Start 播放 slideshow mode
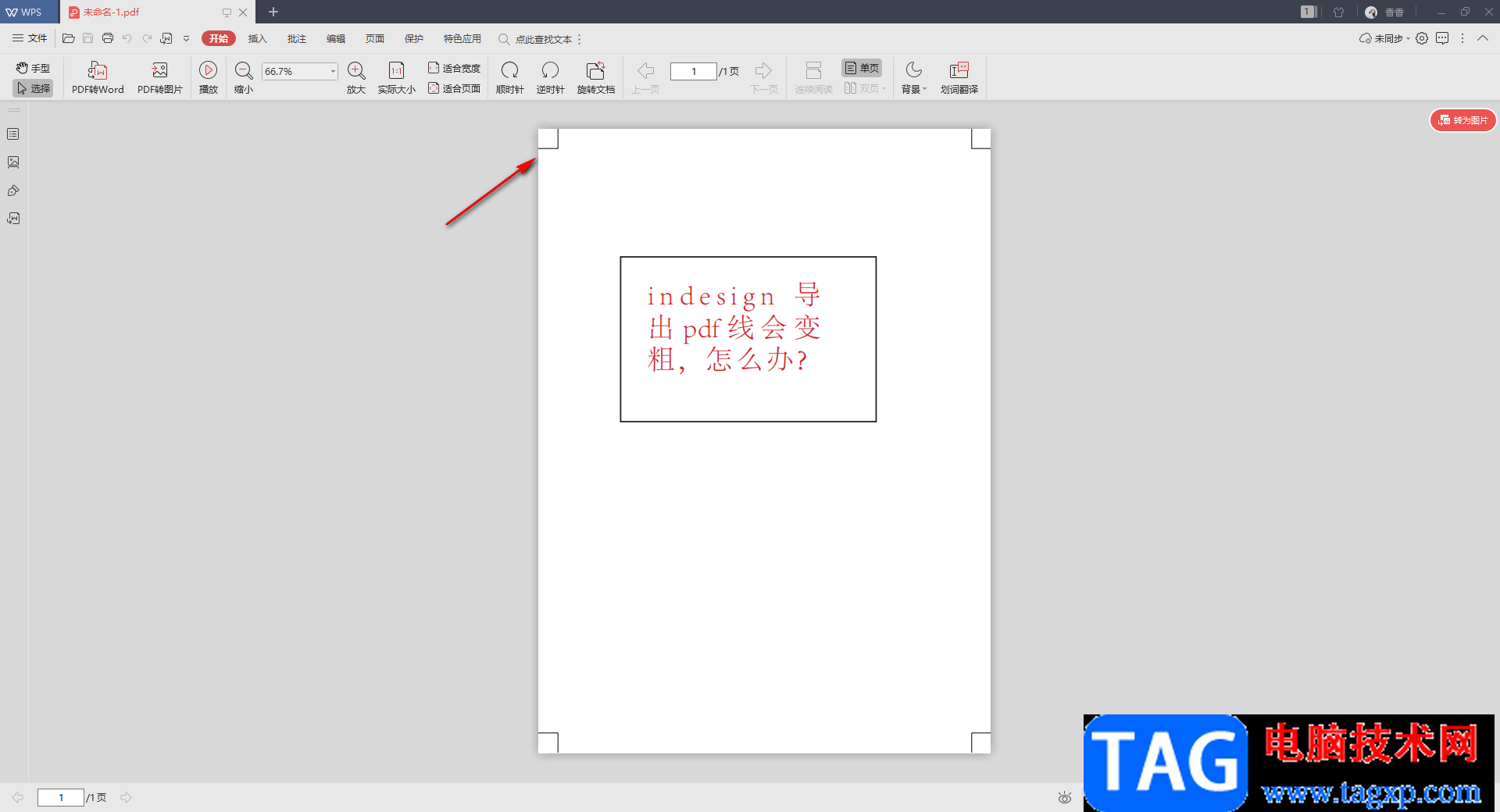The height and width of the screenshot is (812, 1500). pyautogui.click(x=209, y=78)
